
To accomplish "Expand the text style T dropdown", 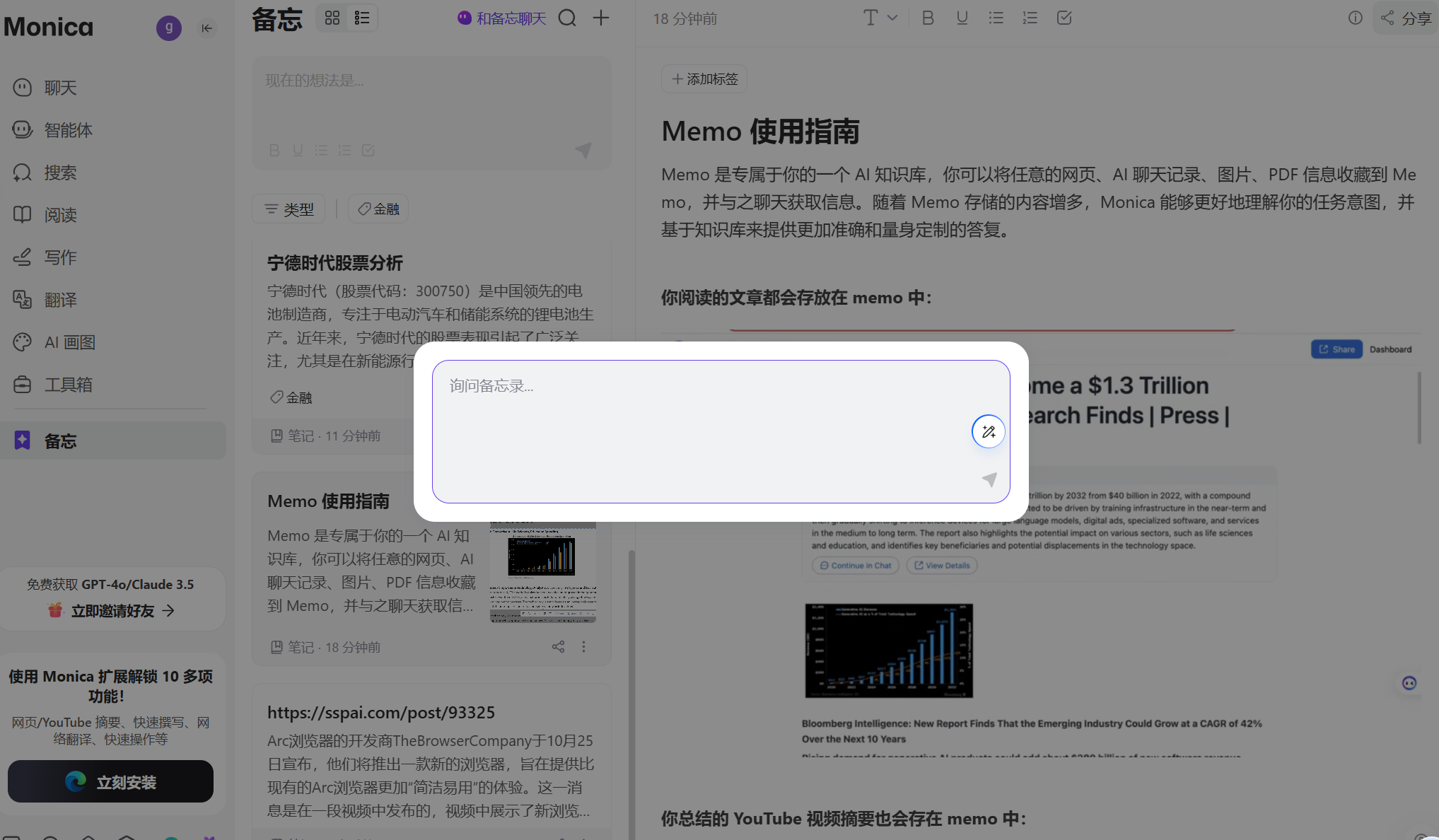I will [x=880, y=18].
